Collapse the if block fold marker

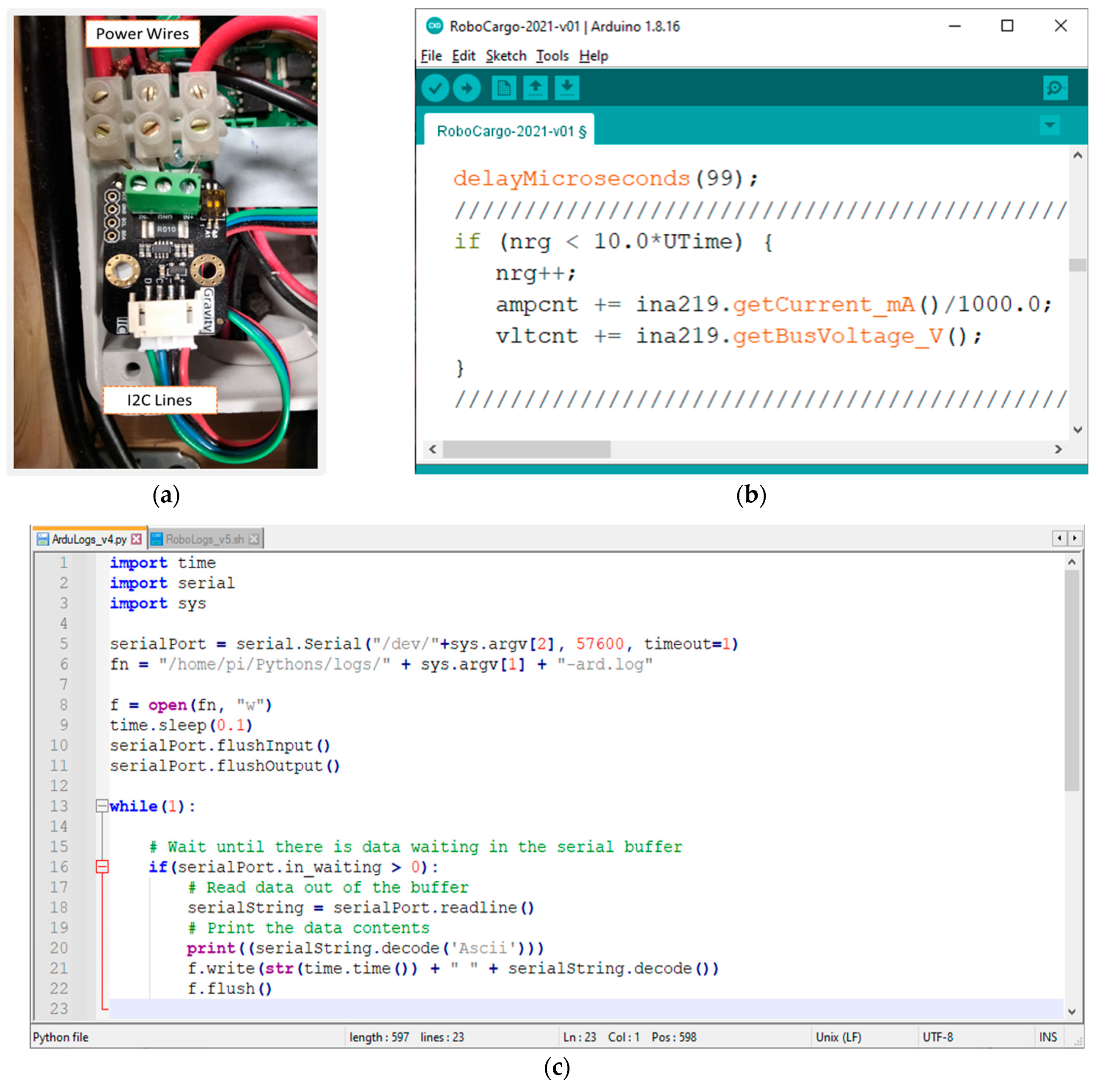click(102, 867)
